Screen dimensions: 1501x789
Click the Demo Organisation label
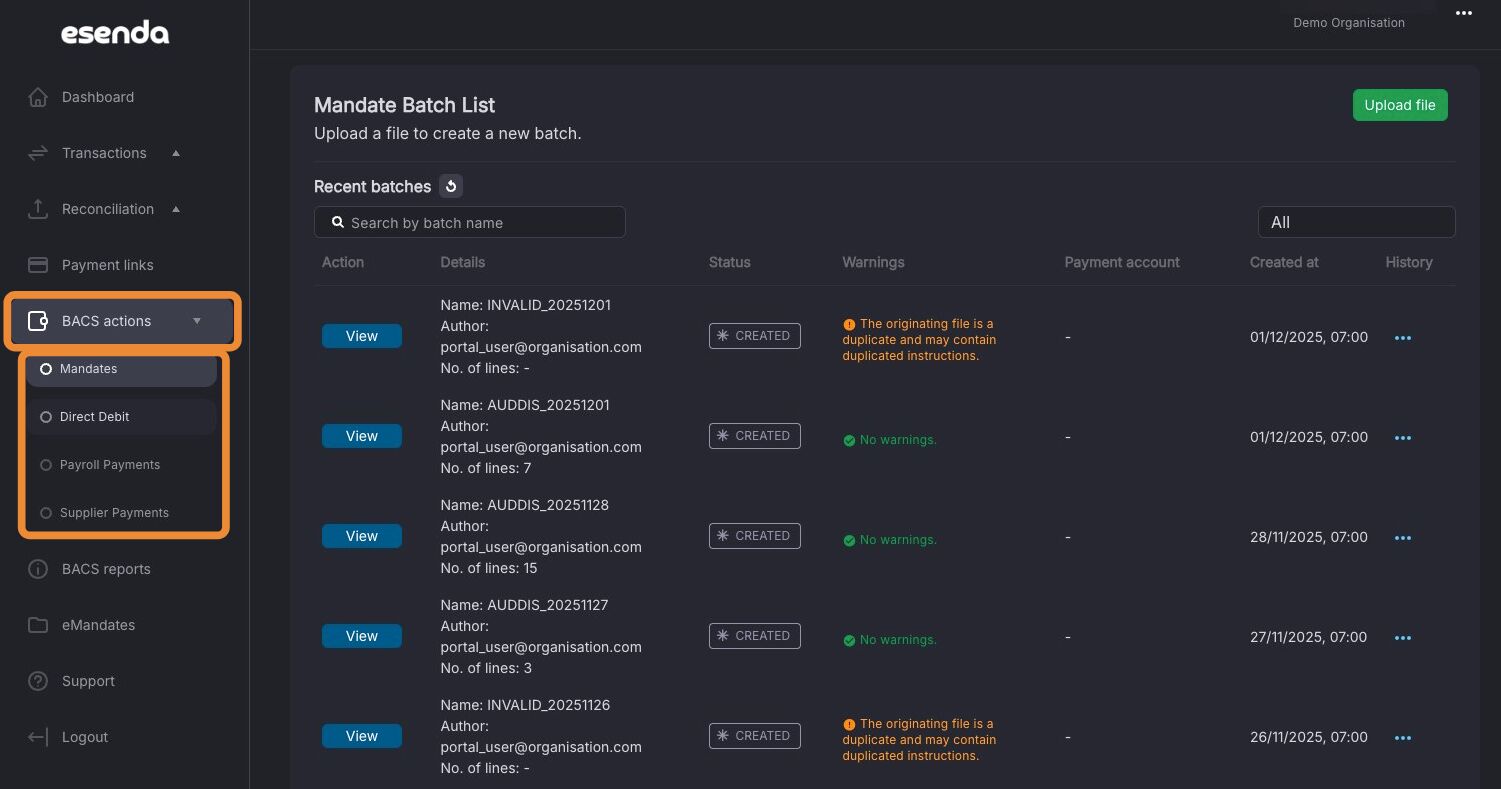click(1349, 22)
